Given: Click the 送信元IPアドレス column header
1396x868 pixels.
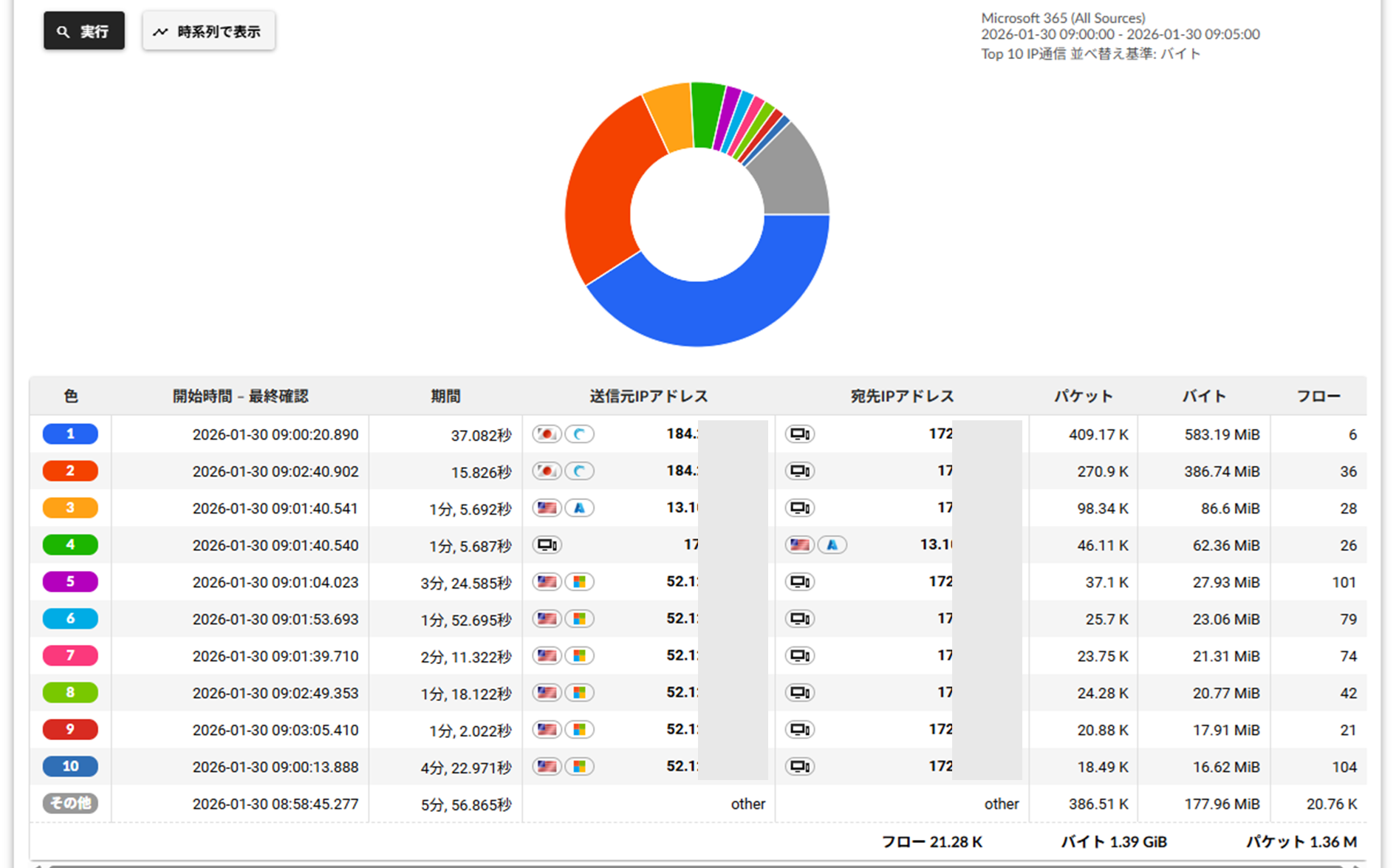Looking at the screenshot, I should pos(649,397).
